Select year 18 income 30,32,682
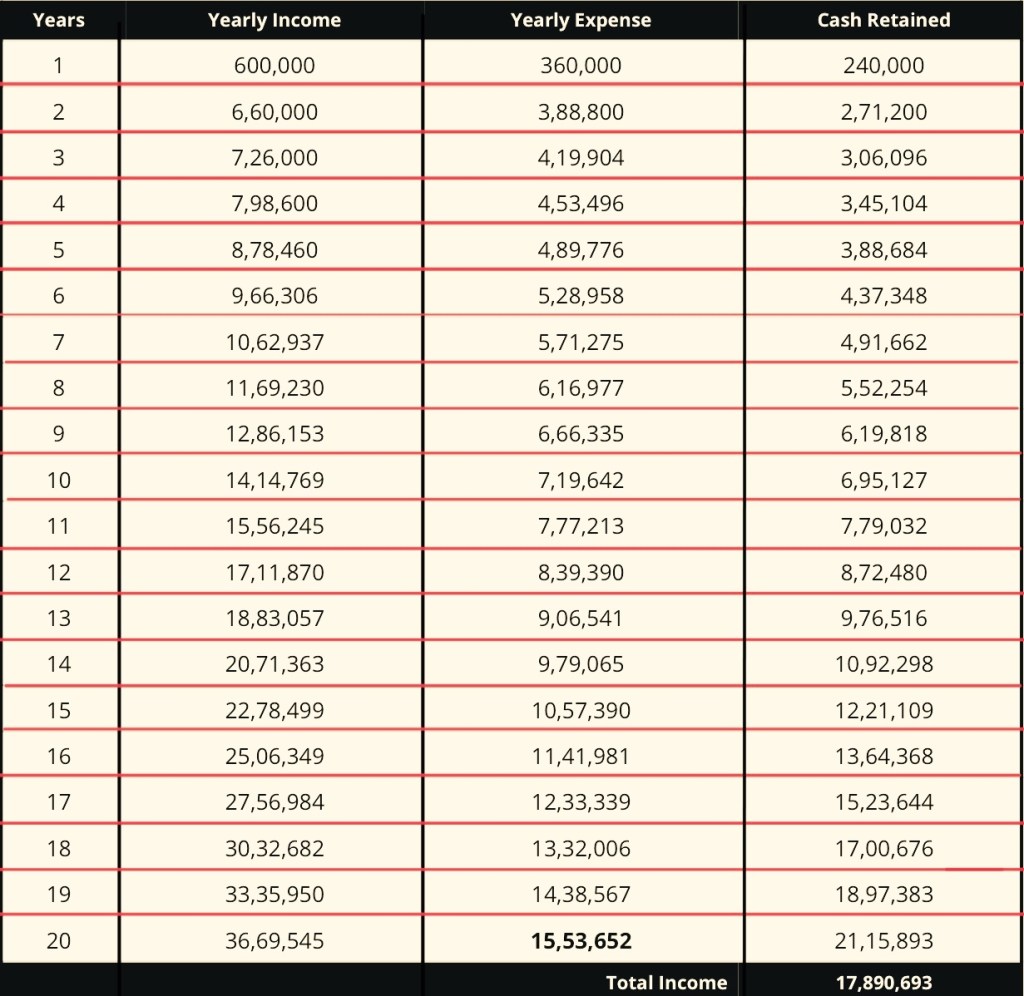Image resolution: width=1024 pixels, height=996 pixels. pyautogui.click(x=274, y=849)
